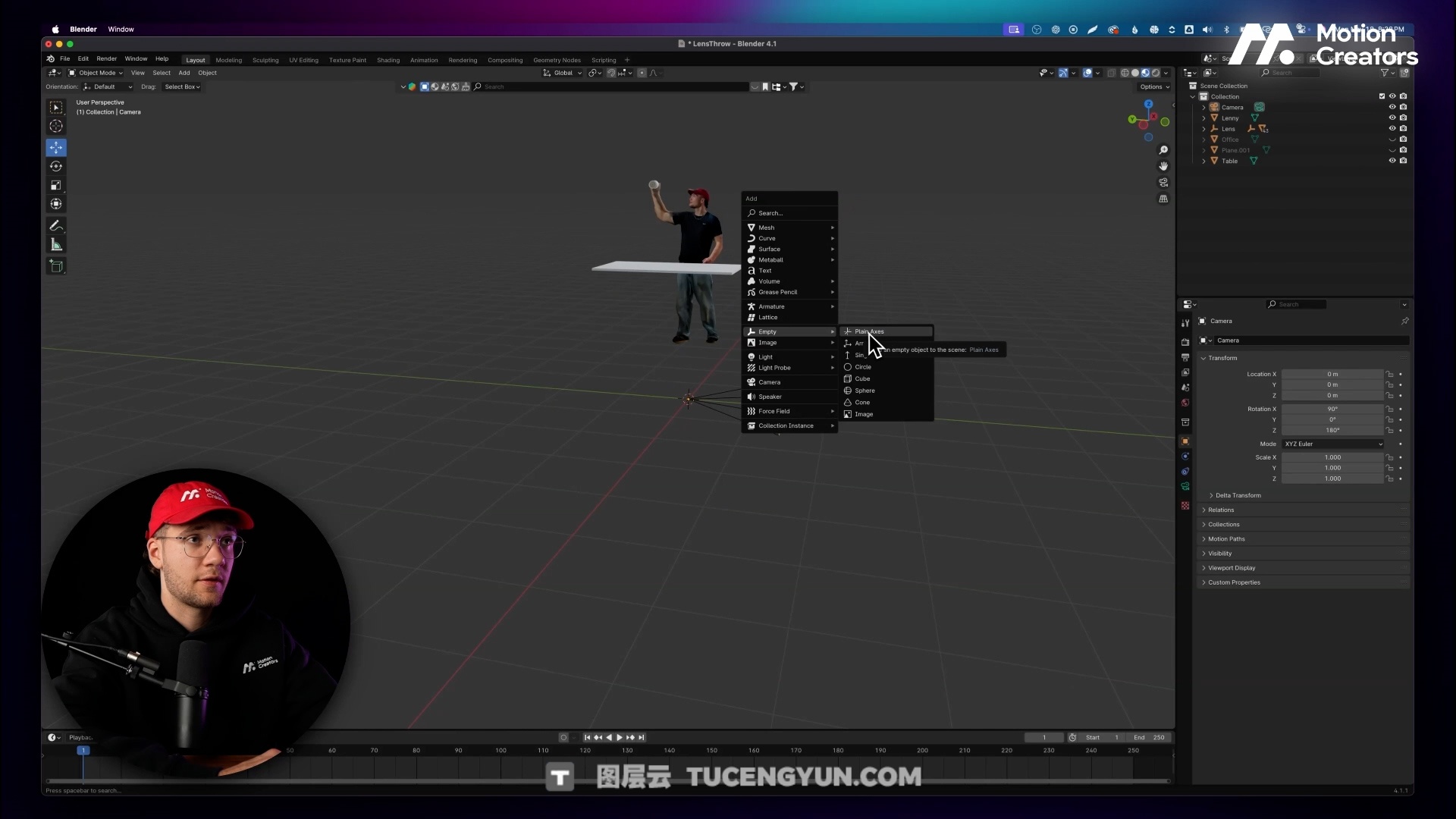Show Office in viewport via closed eye
Viewport: 1456px width, 819px height.
(x=1392, y=140)
